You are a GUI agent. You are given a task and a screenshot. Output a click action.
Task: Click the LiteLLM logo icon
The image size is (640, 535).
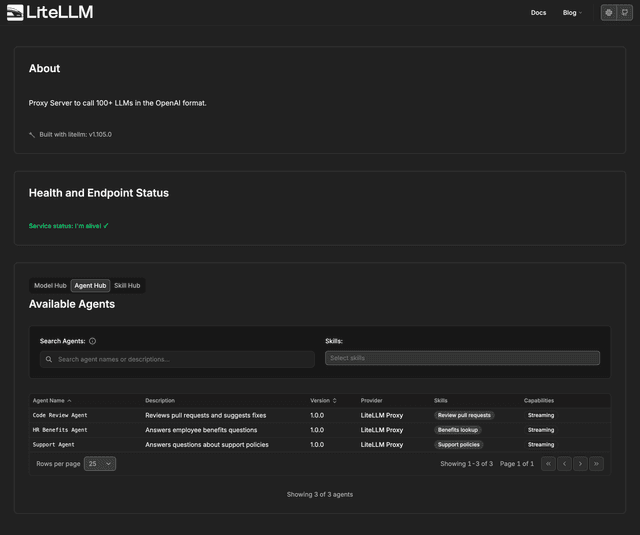point(15,13)
